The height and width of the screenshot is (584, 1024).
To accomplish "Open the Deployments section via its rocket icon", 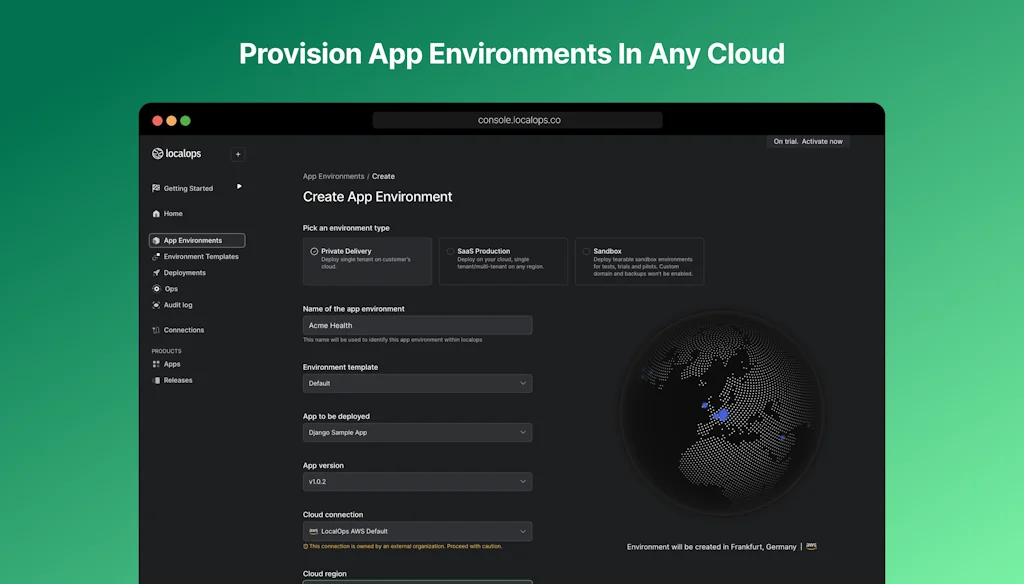I will coord(158,272).
